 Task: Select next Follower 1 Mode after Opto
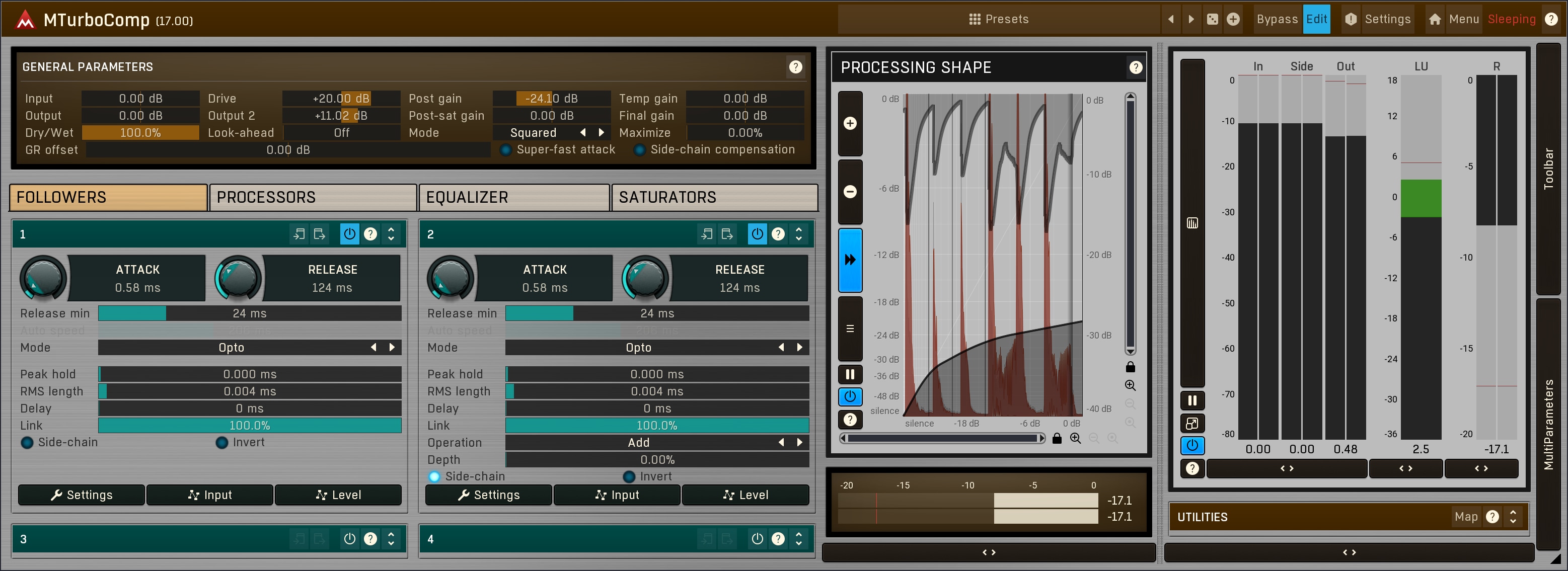tap(392, 347)
